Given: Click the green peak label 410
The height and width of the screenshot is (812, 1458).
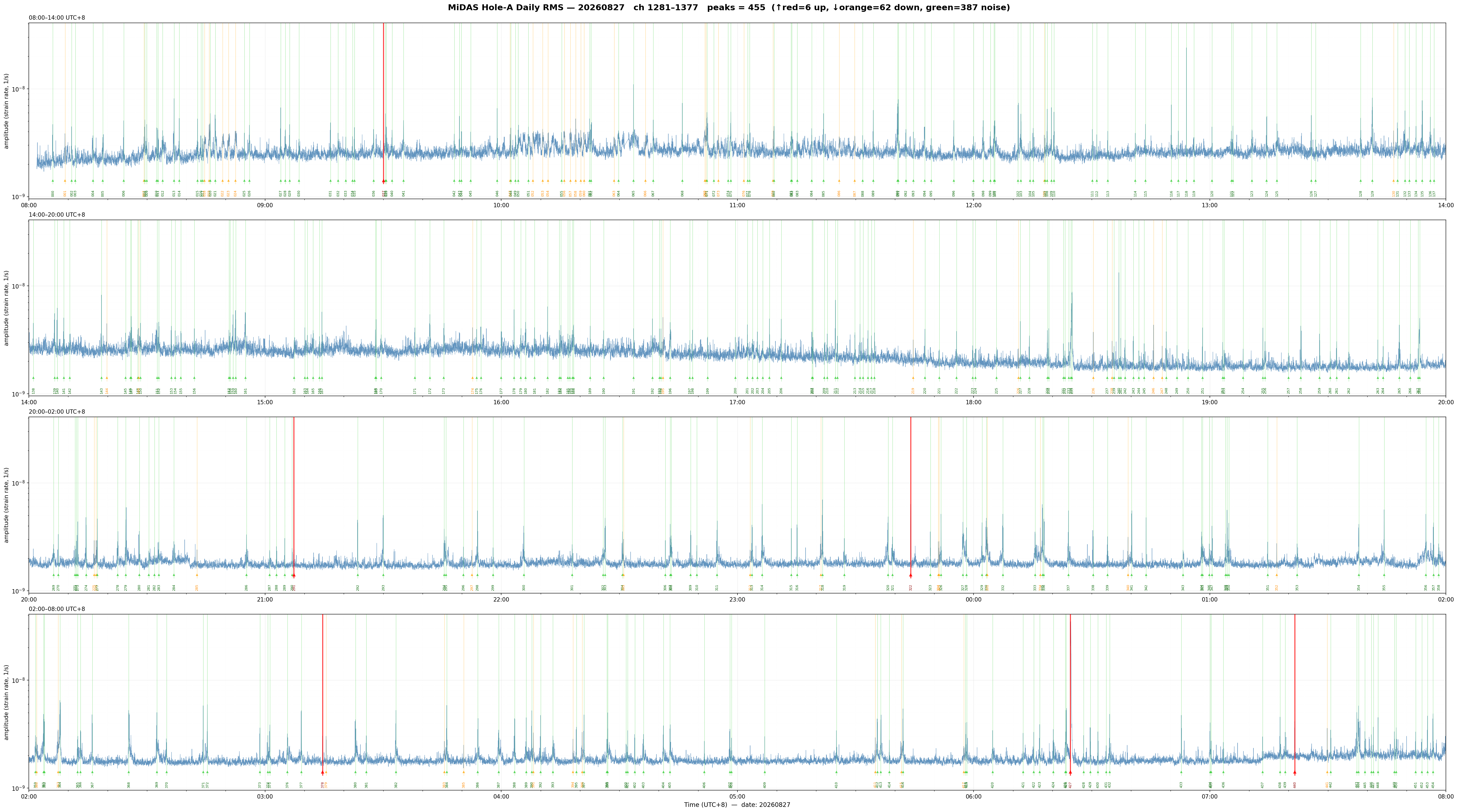Looking at the screenshot, I should [x=836, y=785].
